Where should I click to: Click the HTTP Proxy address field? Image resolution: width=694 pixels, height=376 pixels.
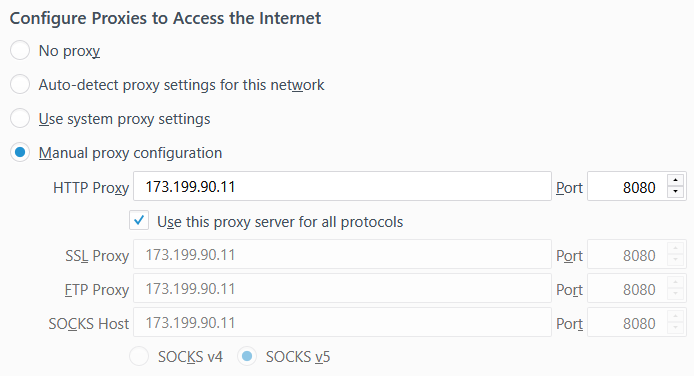342,186
